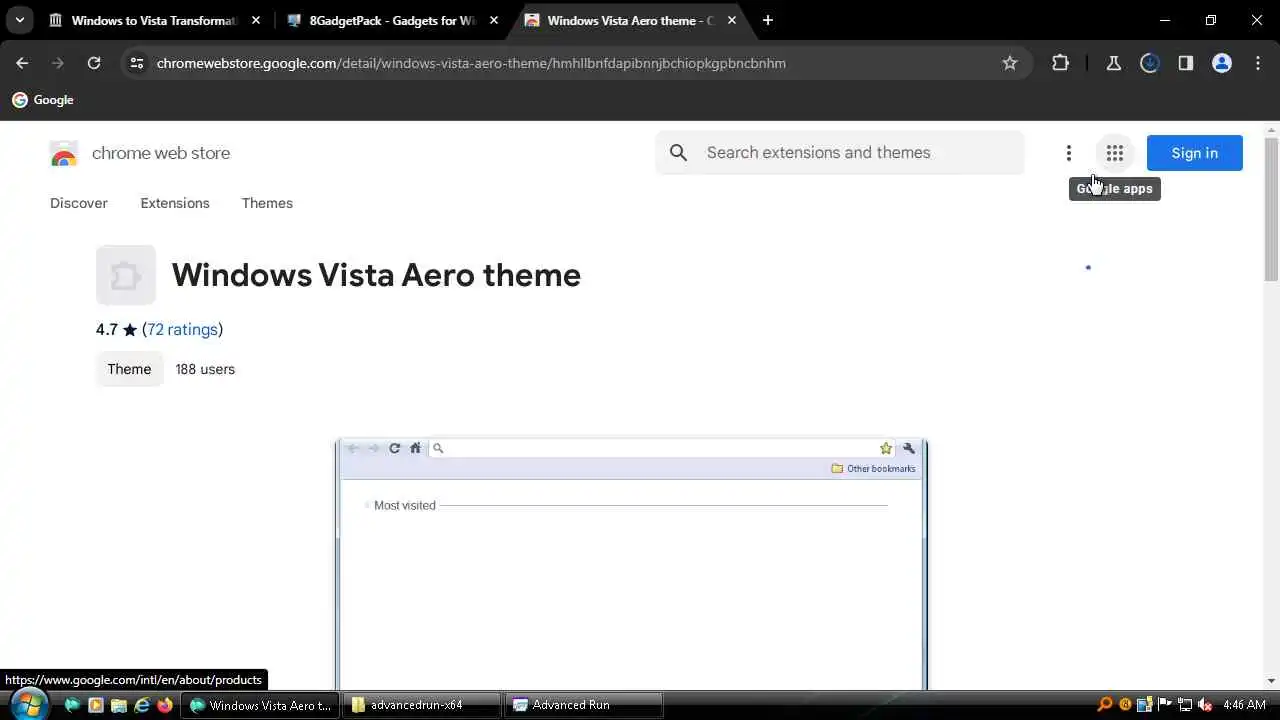1280x720 pixels.
Task: Show downloads via the download arrow icon
Action: coord(1150,63)
